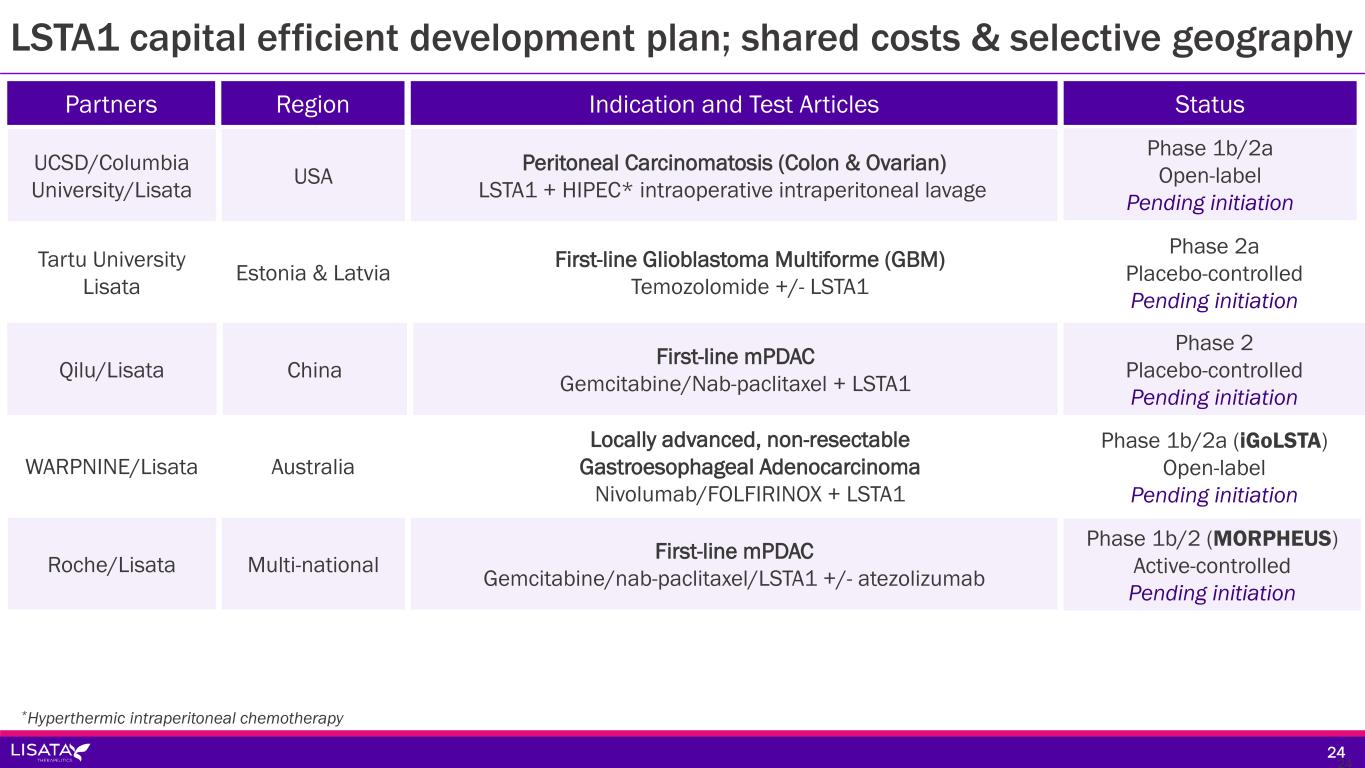Image resolution: width=1365 pixels, height=768 pixels.
Task: Click the WARPNINE/Lisata partner cell
Action: (x=111, y=467)
